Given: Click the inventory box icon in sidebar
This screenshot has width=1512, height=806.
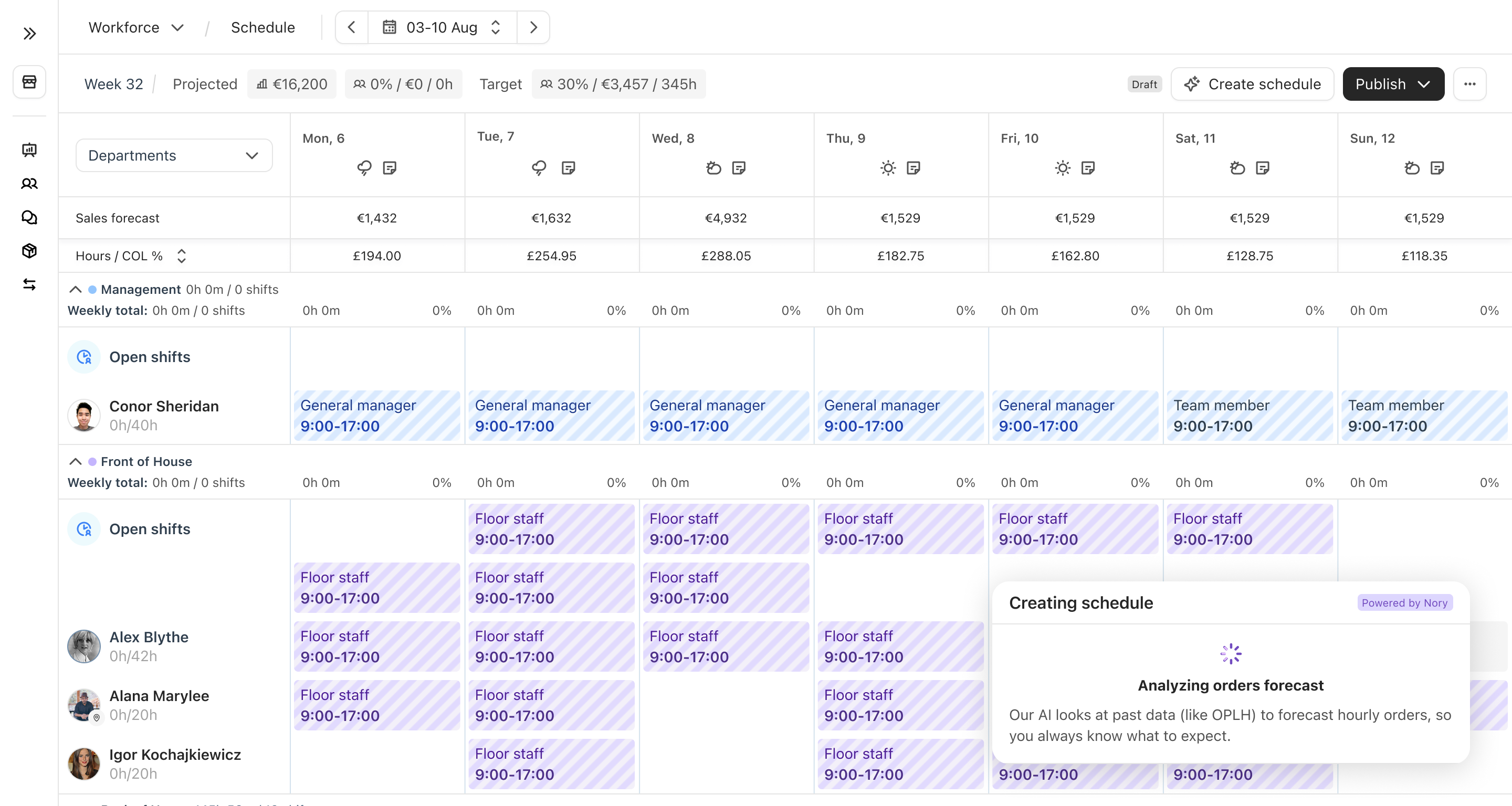Looking at the screenshot, I should [29, 251].
